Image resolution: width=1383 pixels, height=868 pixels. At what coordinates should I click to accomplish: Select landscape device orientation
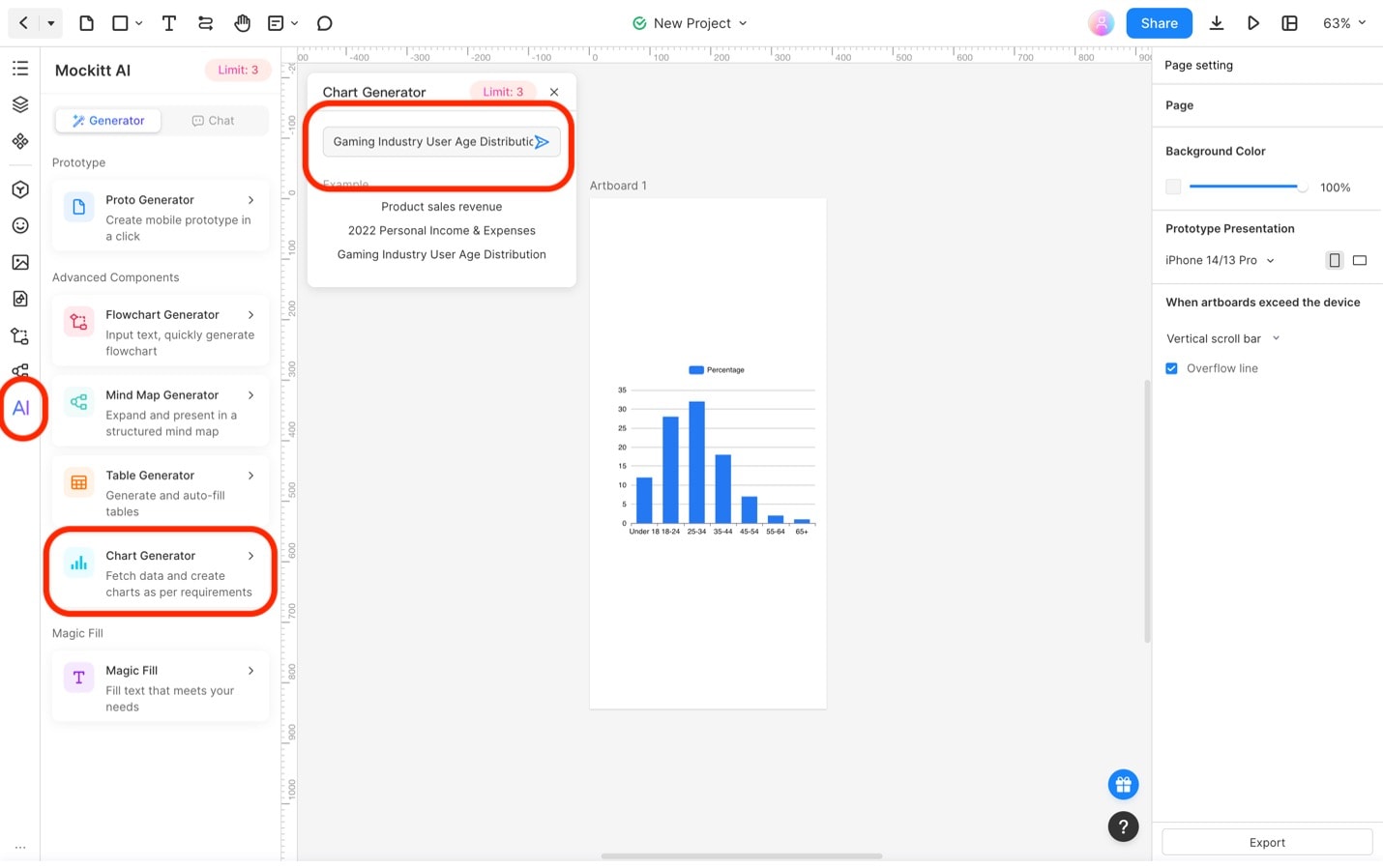click(1360, 260)
